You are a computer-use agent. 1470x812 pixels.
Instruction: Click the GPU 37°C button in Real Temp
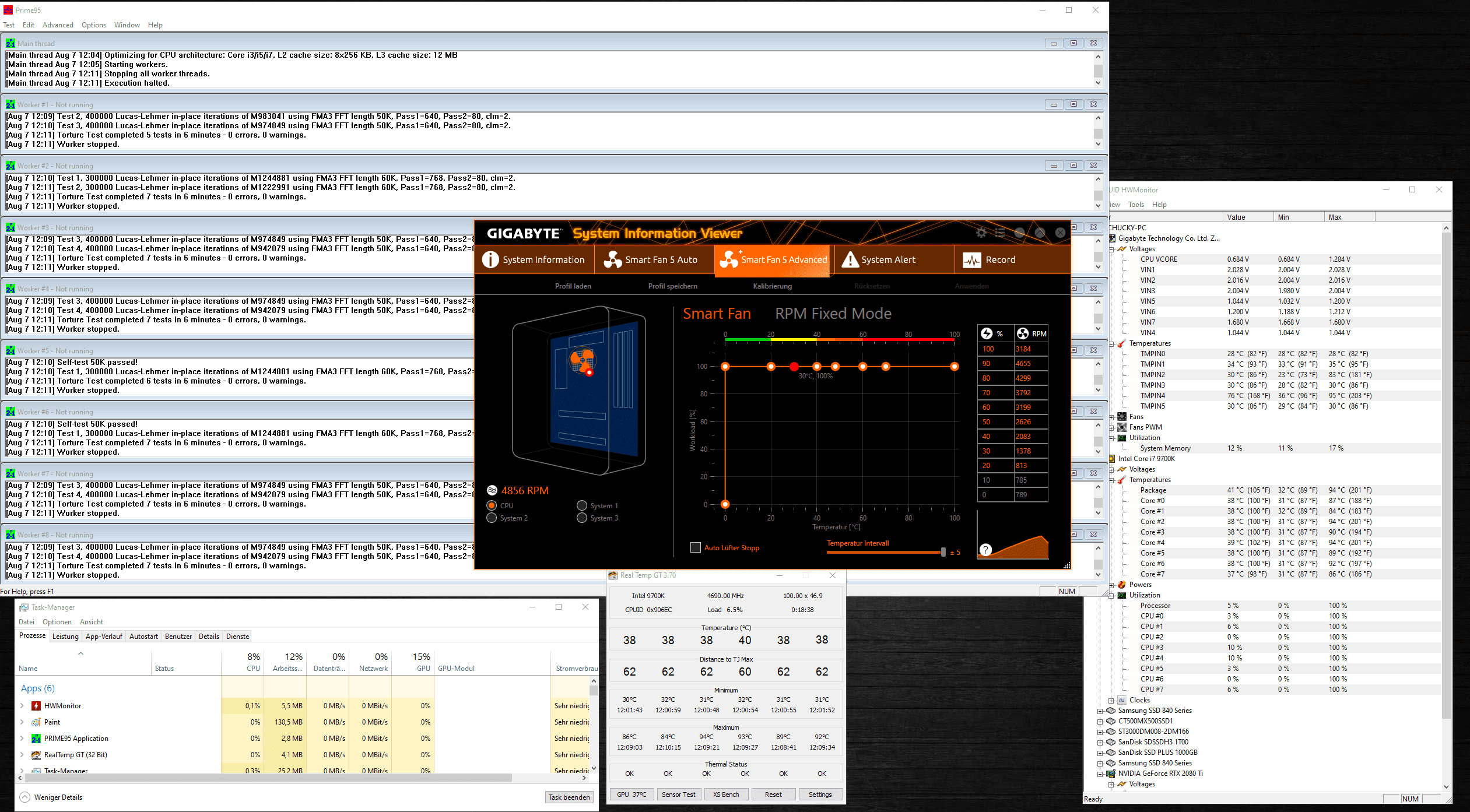[x=631, y=795]
